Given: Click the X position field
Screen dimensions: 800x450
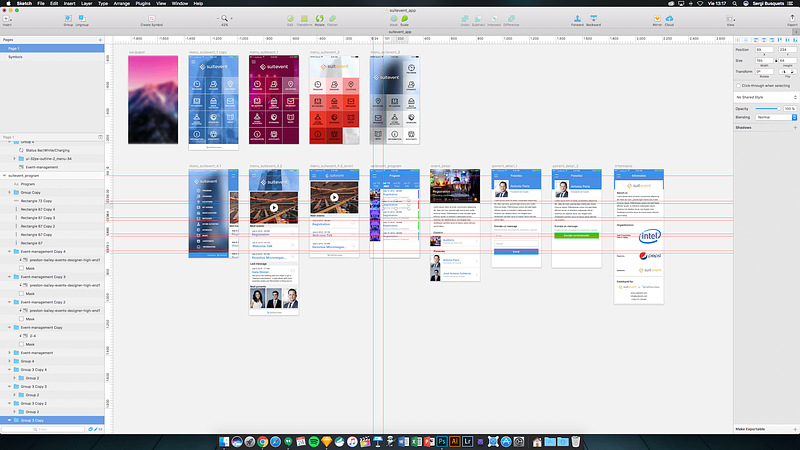Looking at the screenshot, I should pyautogui.click(x=764, y=49).
